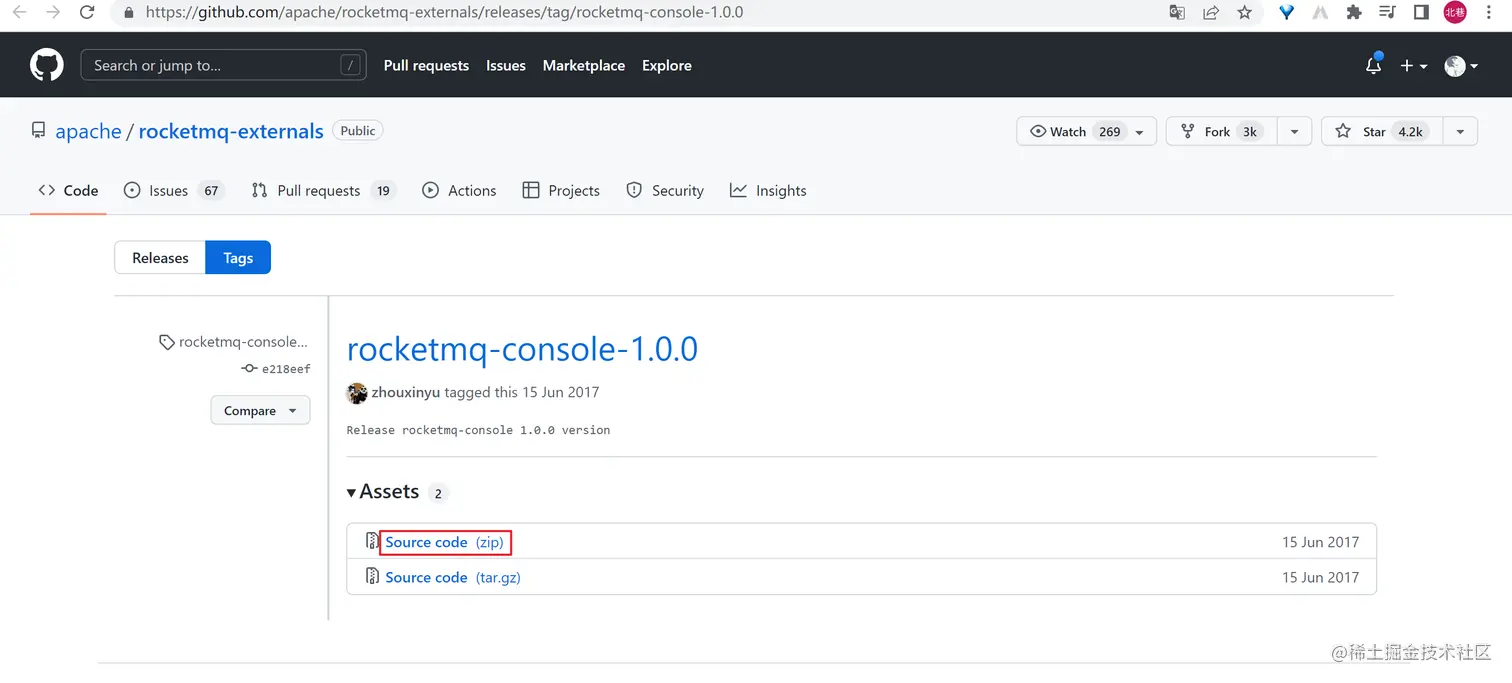
Task: Select the release description text
Action: click(x=478, y=430)
